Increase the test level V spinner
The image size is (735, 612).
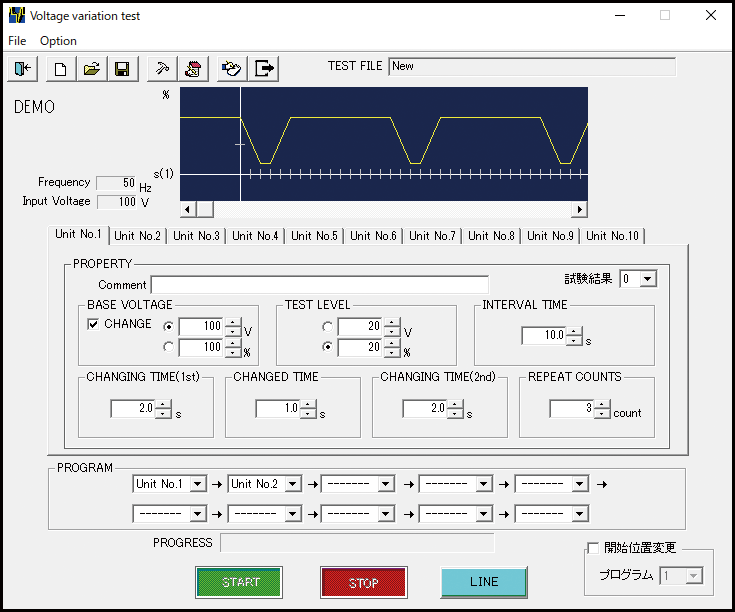pos(392,322)
